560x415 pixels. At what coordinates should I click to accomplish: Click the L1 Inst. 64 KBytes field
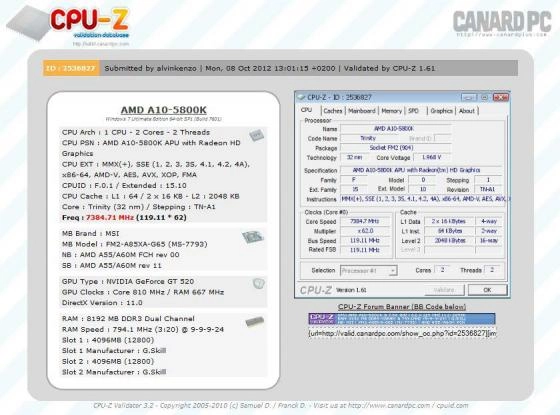click(x=449, y=231)
